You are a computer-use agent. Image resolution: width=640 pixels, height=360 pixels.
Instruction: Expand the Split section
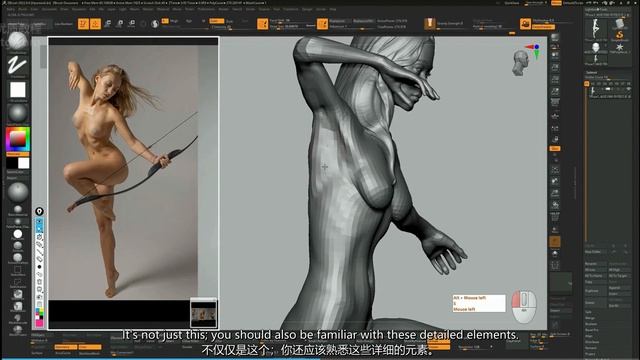588,312
